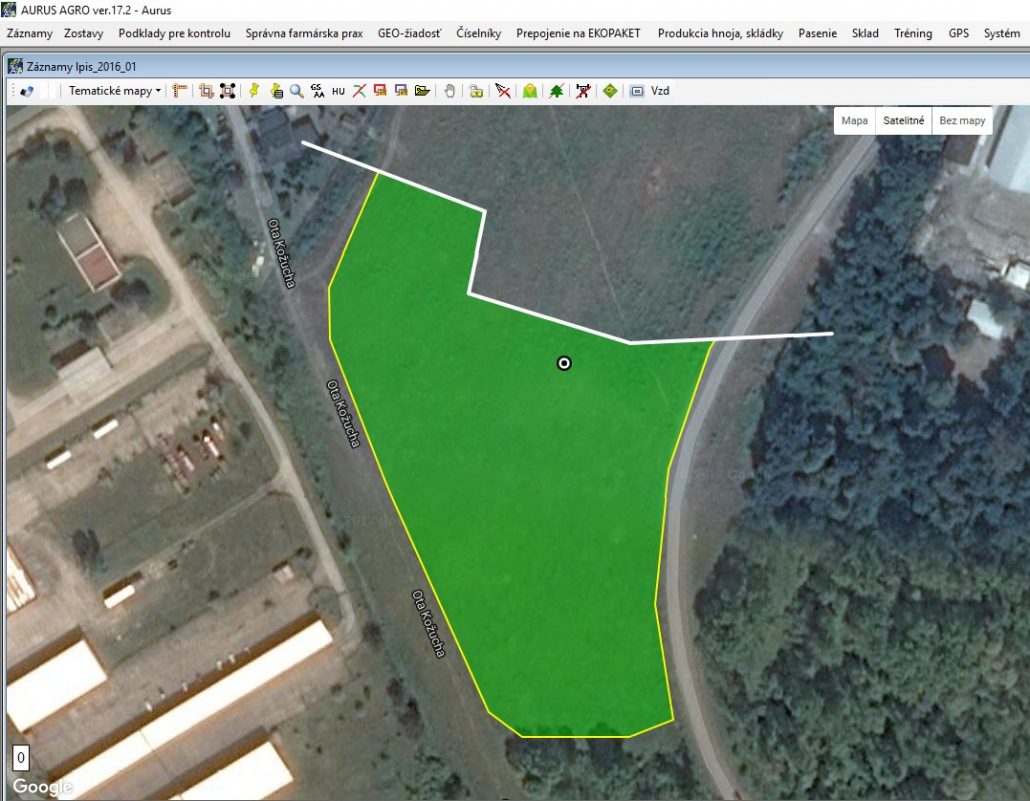Image resolution: width=1030 pixels, height=801 pixels.
Task: Open the GPS menu
Action: [x=958, y=34]
